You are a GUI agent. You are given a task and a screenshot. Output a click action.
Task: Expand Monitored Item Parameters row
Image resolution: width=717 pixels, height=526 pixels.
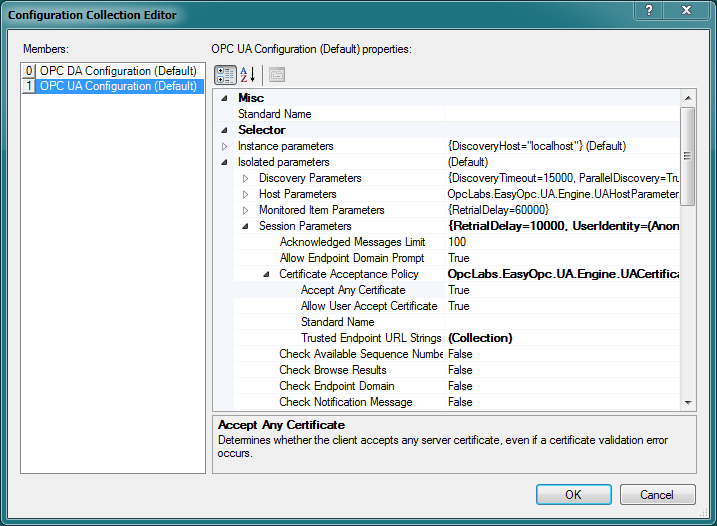[245, 210]
